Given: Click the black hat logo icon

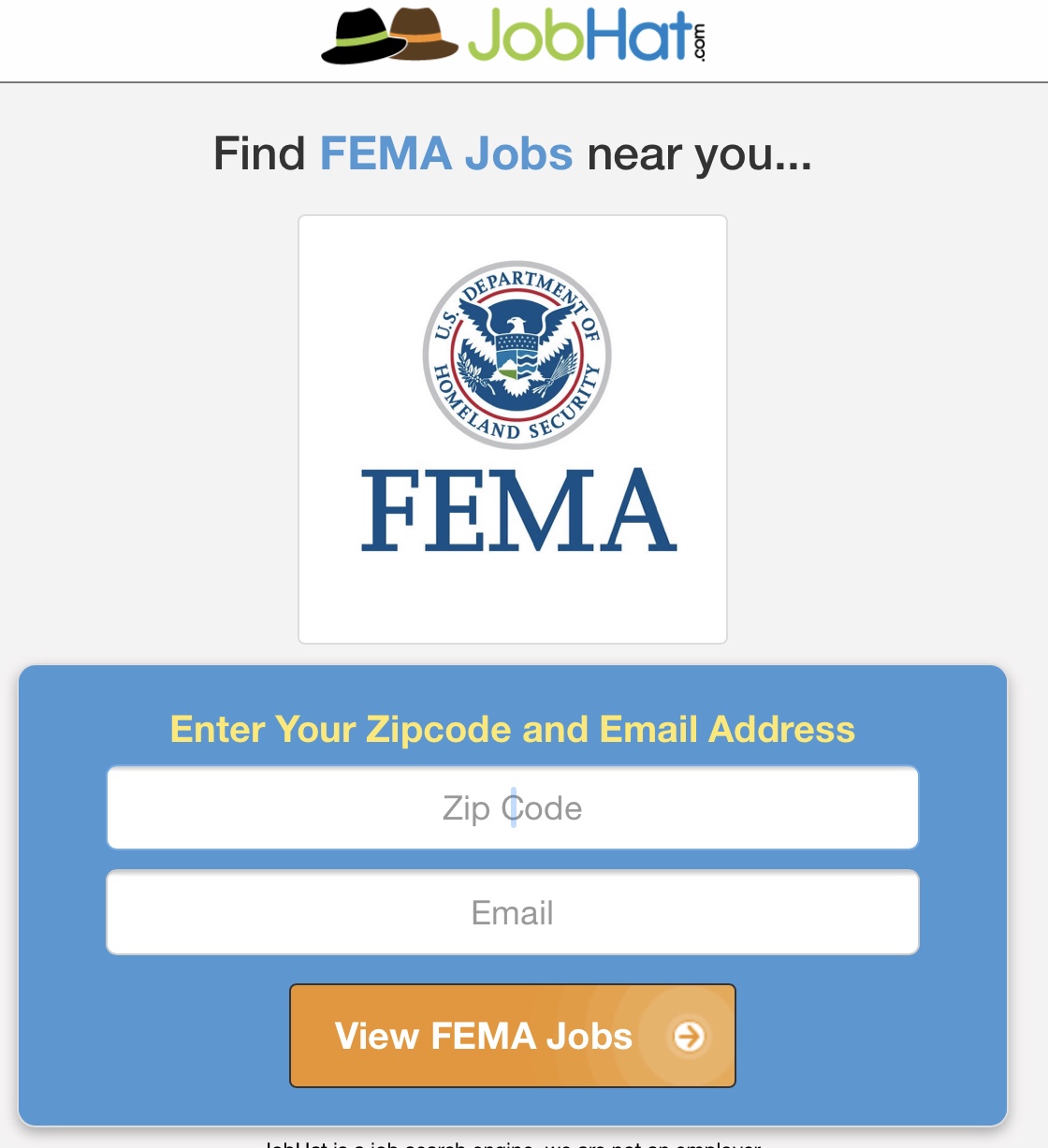Looking at the screenshot, I should coord(356,37).
